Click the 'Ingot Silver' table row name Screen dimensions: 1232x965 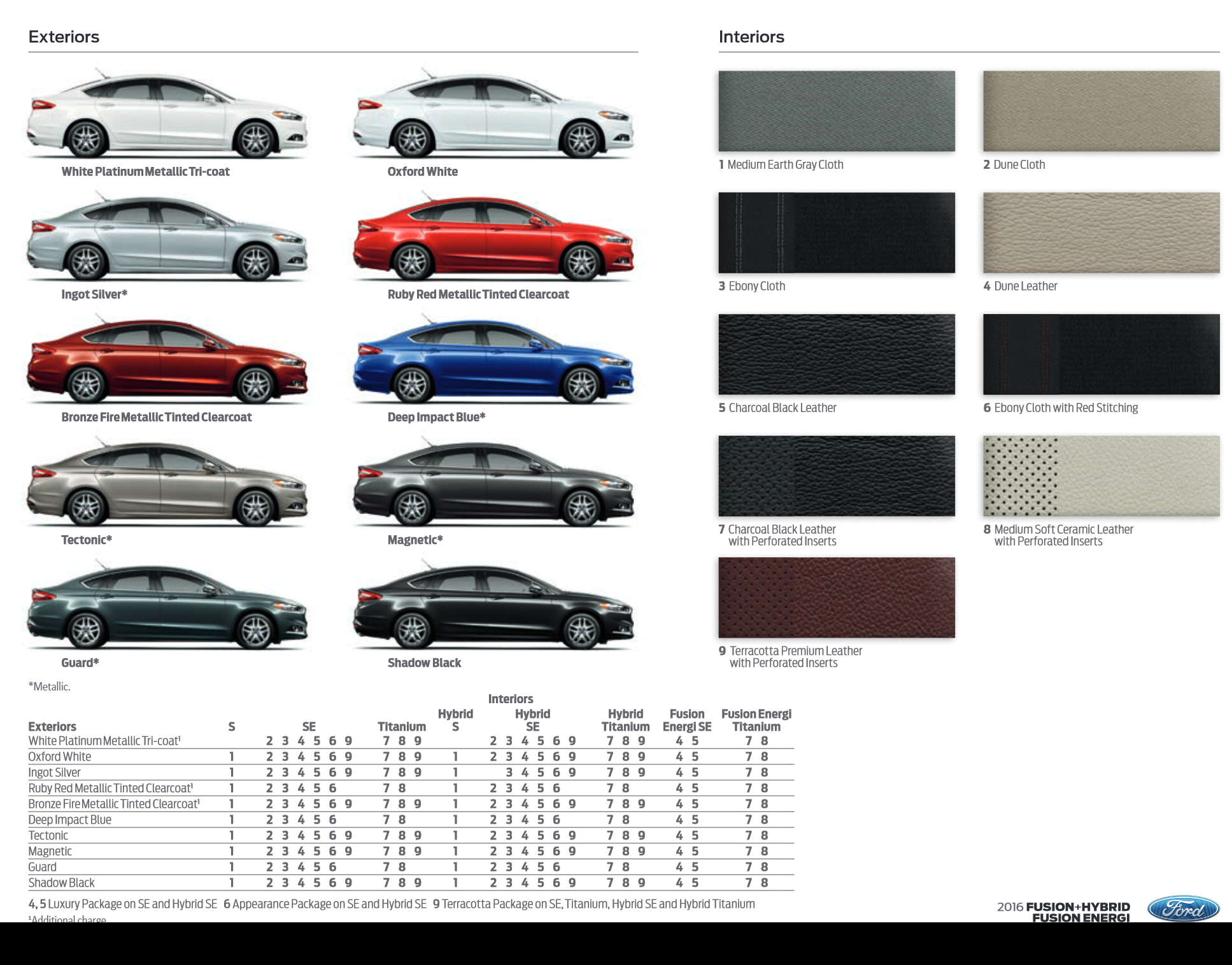(x=55, y=773)
